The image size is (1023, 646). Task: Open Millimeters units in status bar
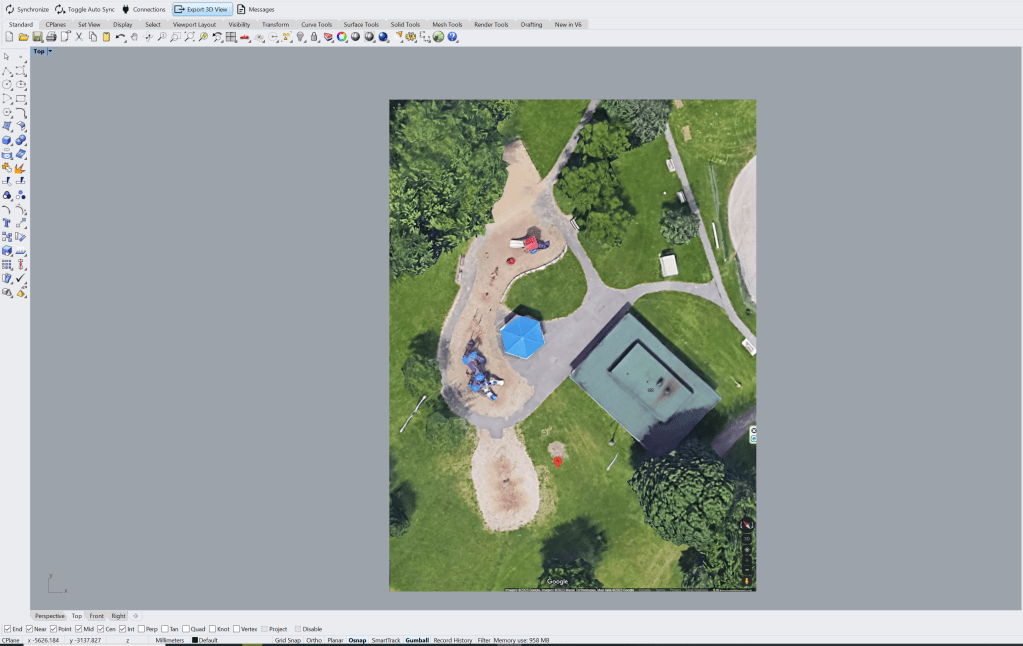coord(169,640)
